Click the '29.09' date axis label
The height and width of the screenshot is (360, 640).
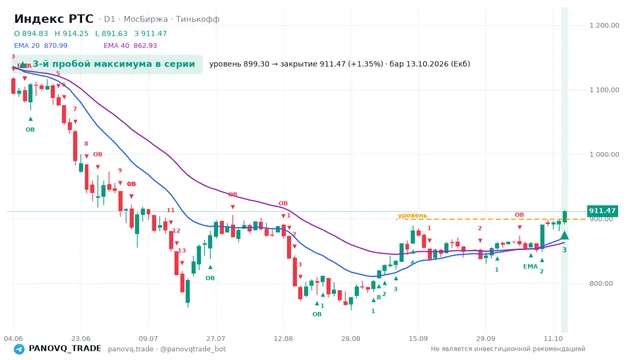click(485, 339)
